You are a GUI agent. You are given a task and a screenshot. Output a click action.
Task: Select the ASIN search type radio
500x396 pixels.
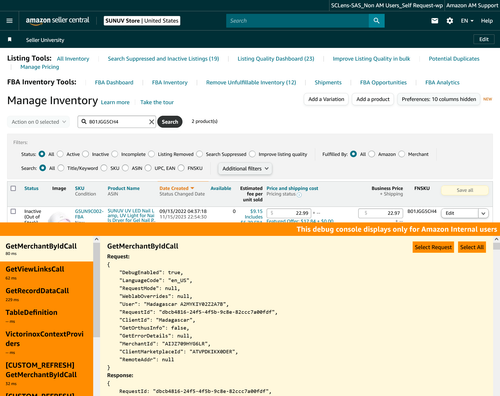(125, 168)
